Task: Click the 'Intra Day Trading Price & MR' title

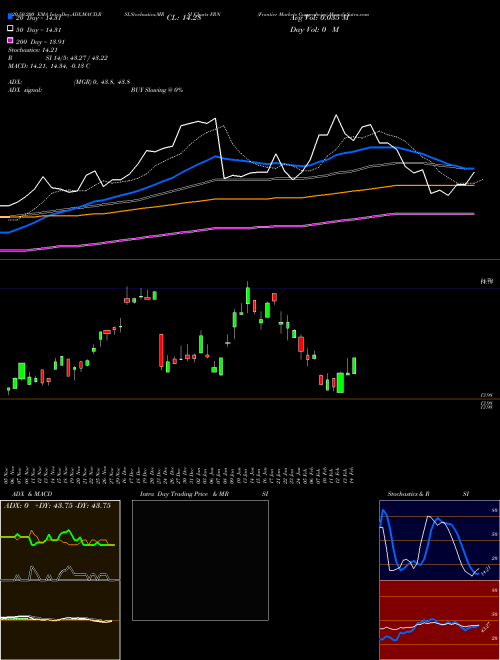Action: (x=185, y=494)
